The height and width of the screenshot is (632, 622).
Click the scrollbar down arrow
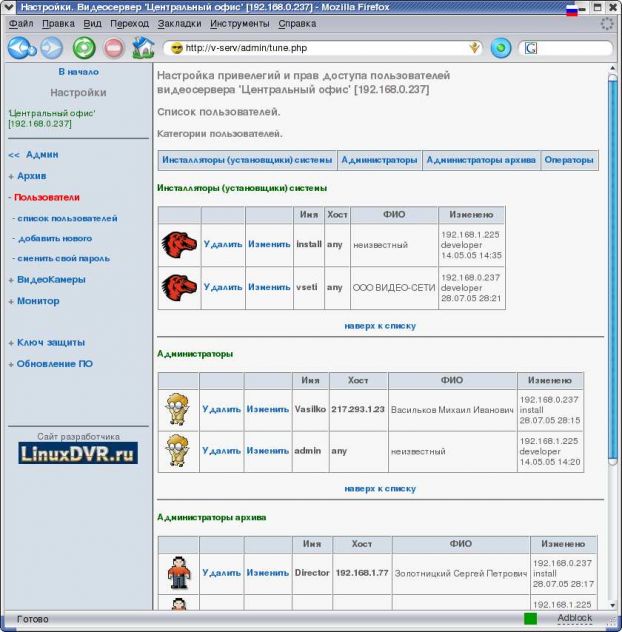[613, 605]
